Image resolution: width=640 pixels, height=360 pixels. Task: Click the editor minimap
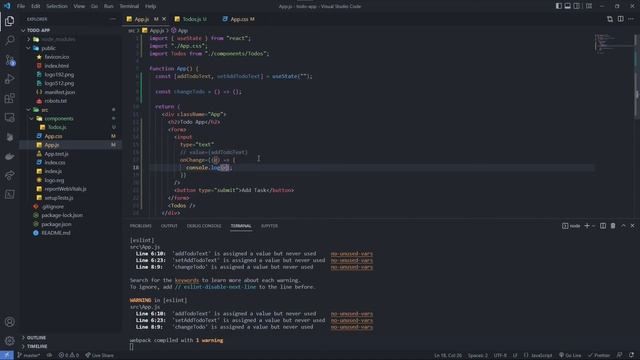click(x=613, y=44)
